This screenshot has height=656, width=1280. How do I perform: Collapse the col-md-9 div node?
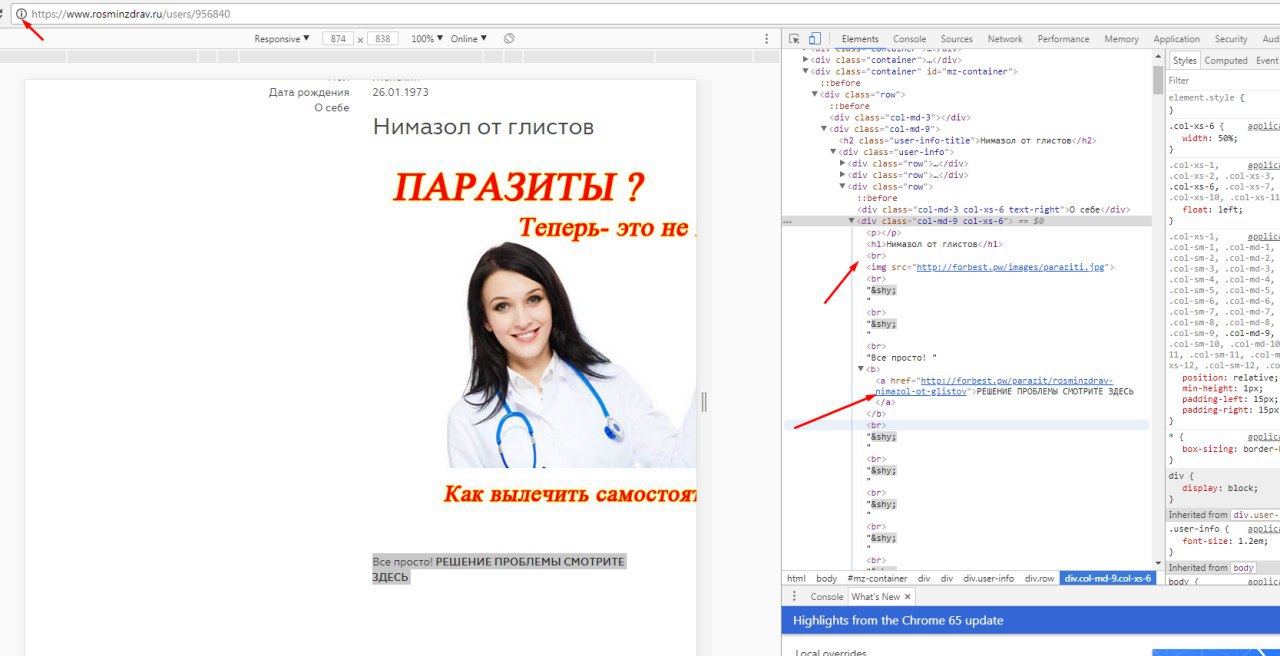coord(824,129)
